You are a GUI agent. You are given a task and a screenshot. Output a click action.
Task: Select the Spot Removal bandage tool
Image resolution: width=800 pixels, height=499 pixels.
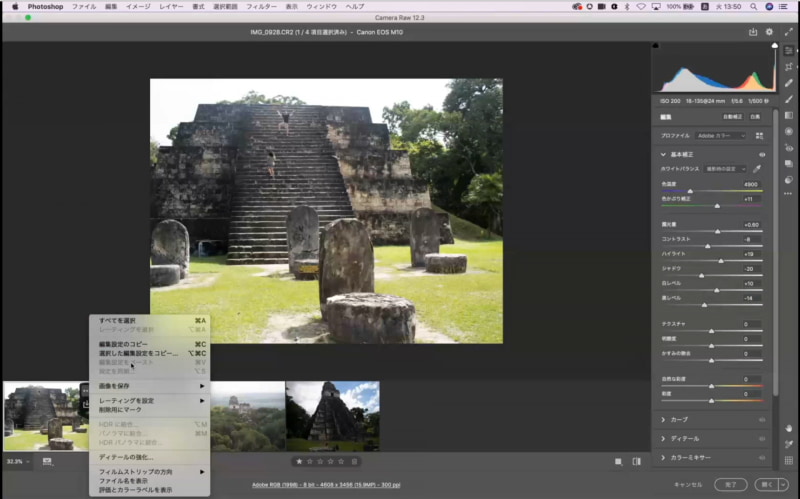789,83
